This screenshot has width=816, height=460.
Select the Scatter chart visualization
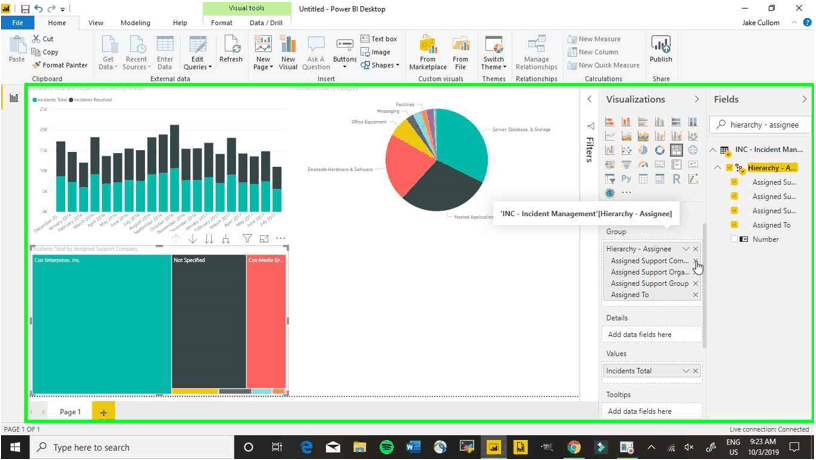626,150
